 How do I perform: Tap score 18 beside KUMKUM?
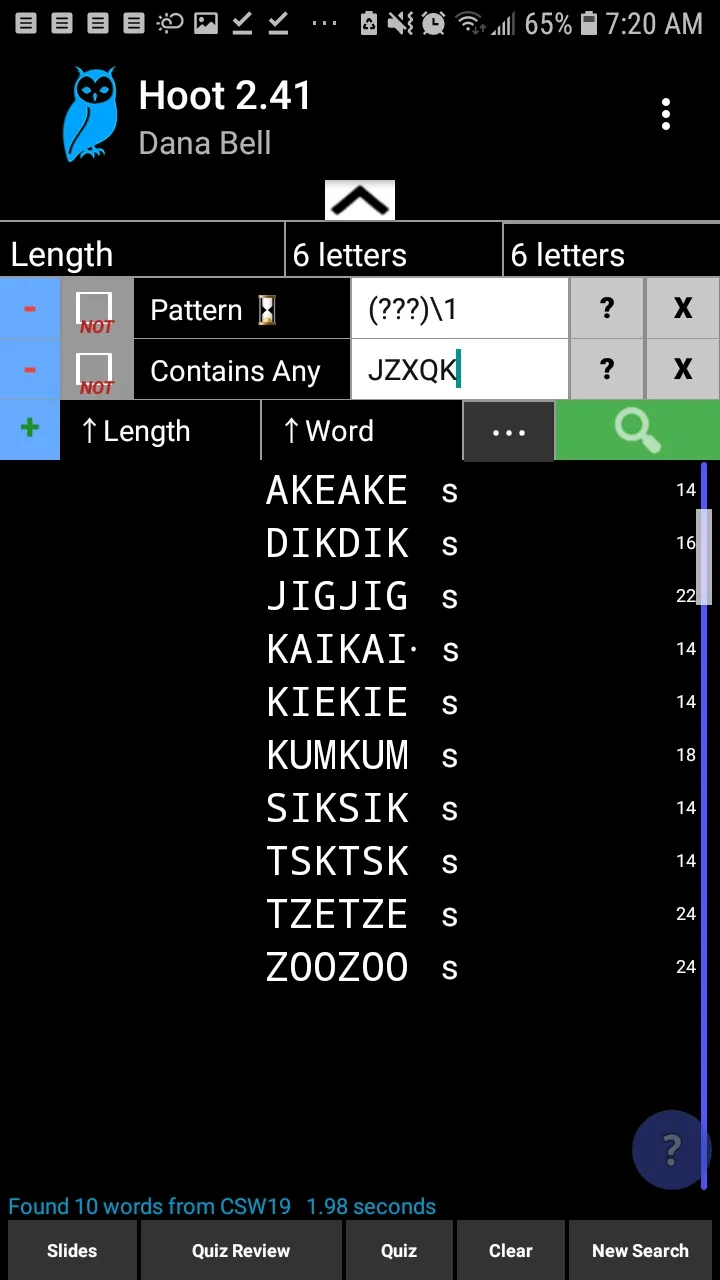[685, 755]
